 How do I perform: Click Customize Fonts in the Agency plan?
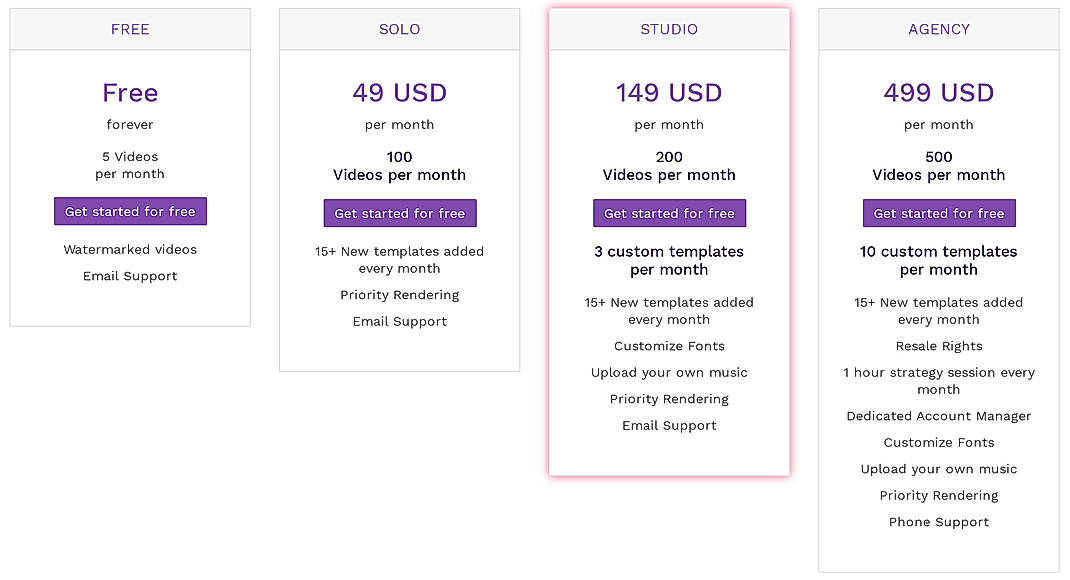coord(938,442)
